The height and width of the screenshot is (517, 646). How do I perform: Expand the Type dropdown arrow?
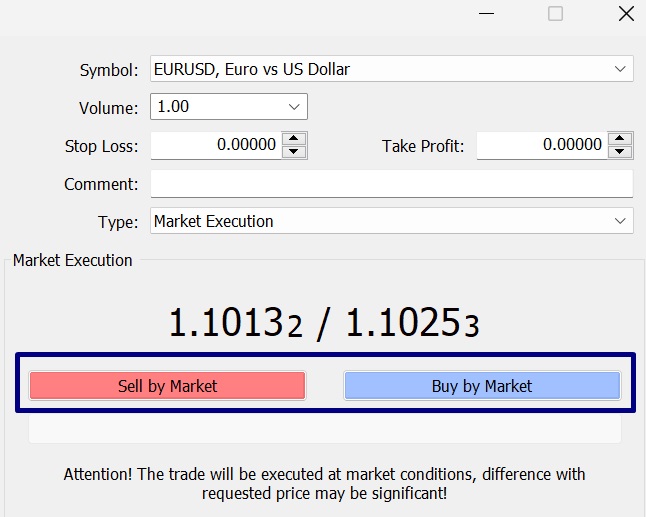pyautogui.click(x=619, y=221)
